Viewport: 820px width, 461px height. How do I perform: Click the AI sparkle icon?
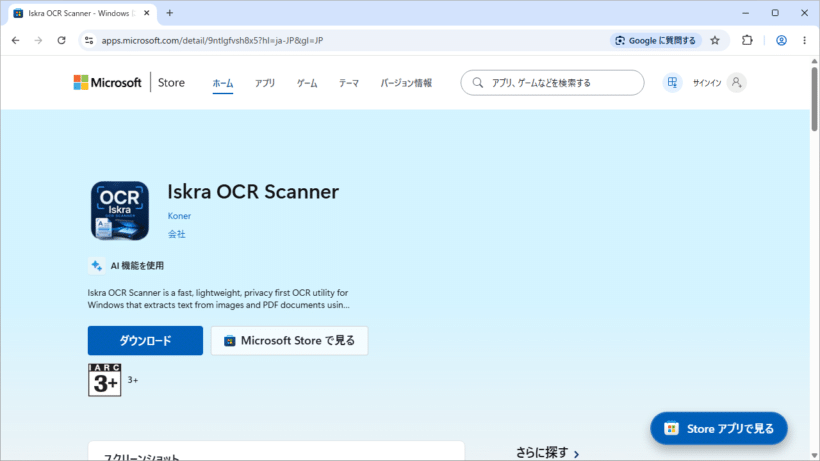(96, 266)
